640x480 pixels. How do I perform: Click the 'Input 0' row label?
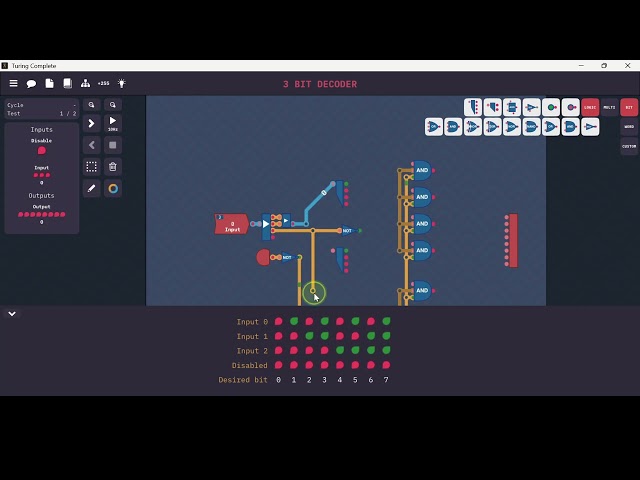pyautogui.click(x=252, y=322)
